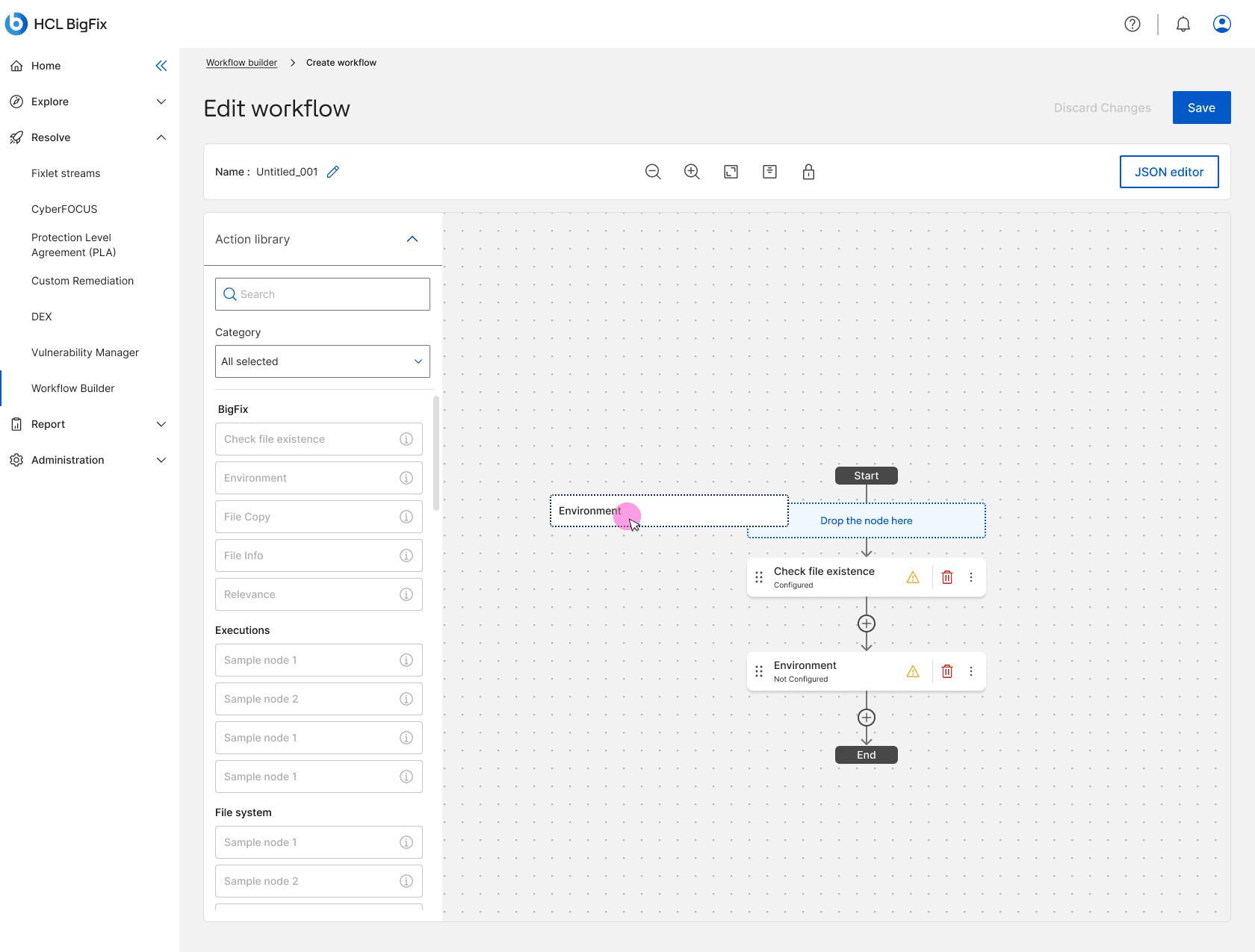Click the Start node

point(867,476)
